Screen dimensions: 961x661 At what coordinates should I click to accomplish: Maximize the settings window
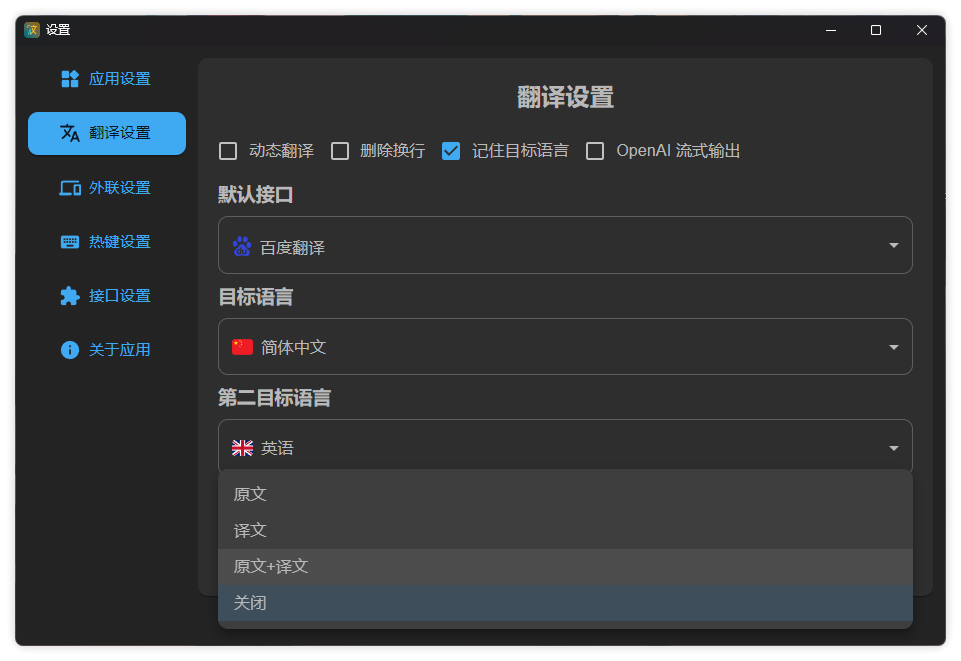876,30
